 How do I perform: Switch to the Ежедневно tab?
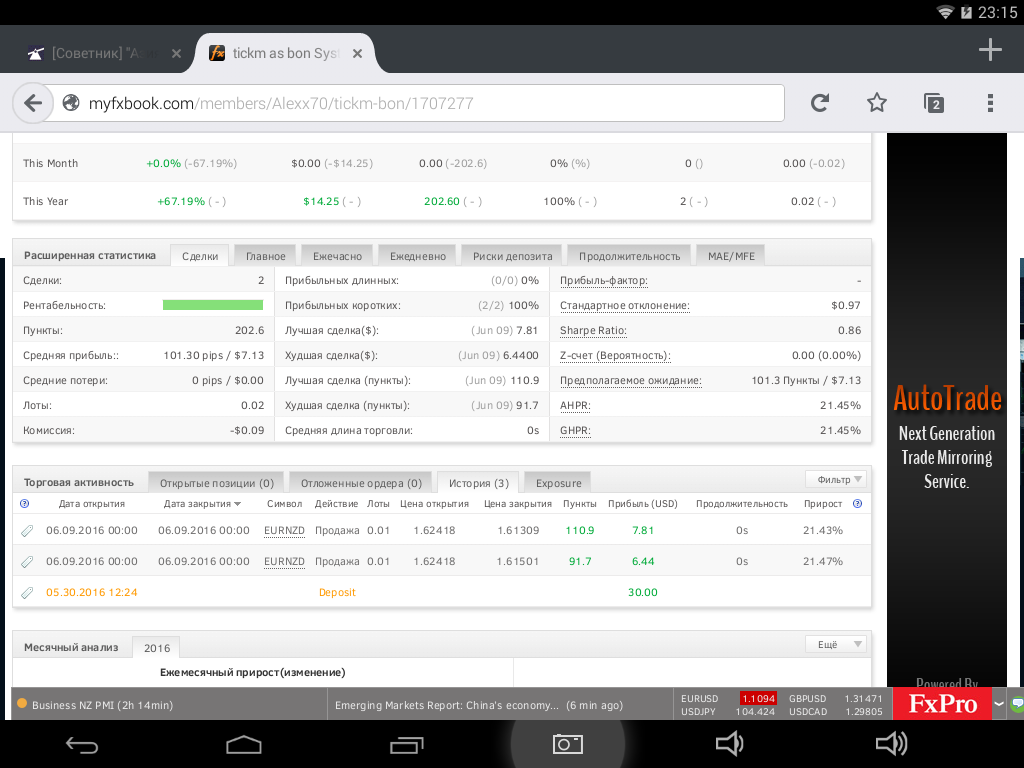click(x=418, y=256)
